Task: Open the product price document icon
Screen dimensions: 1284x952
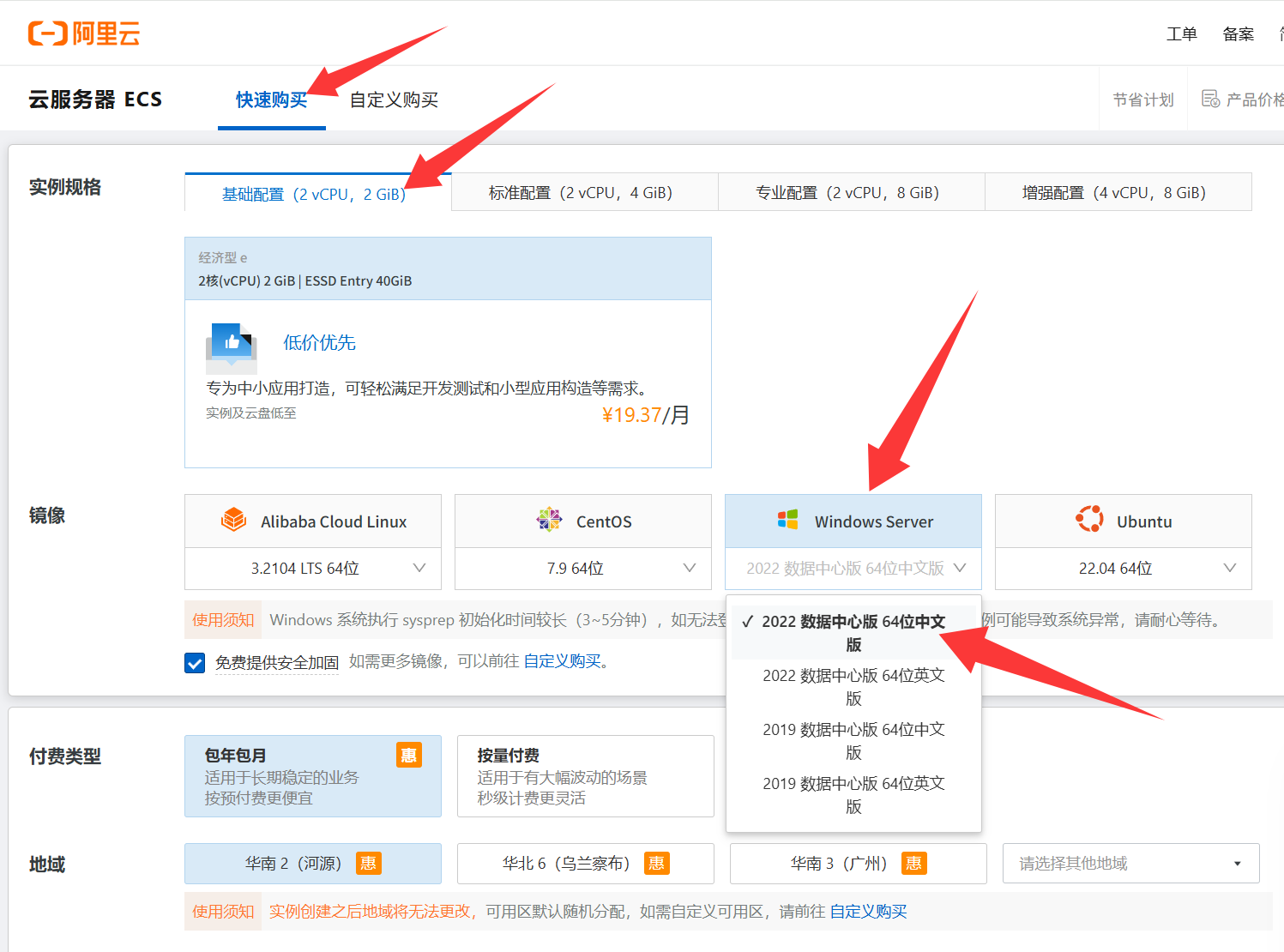Action: (1210, 99)
